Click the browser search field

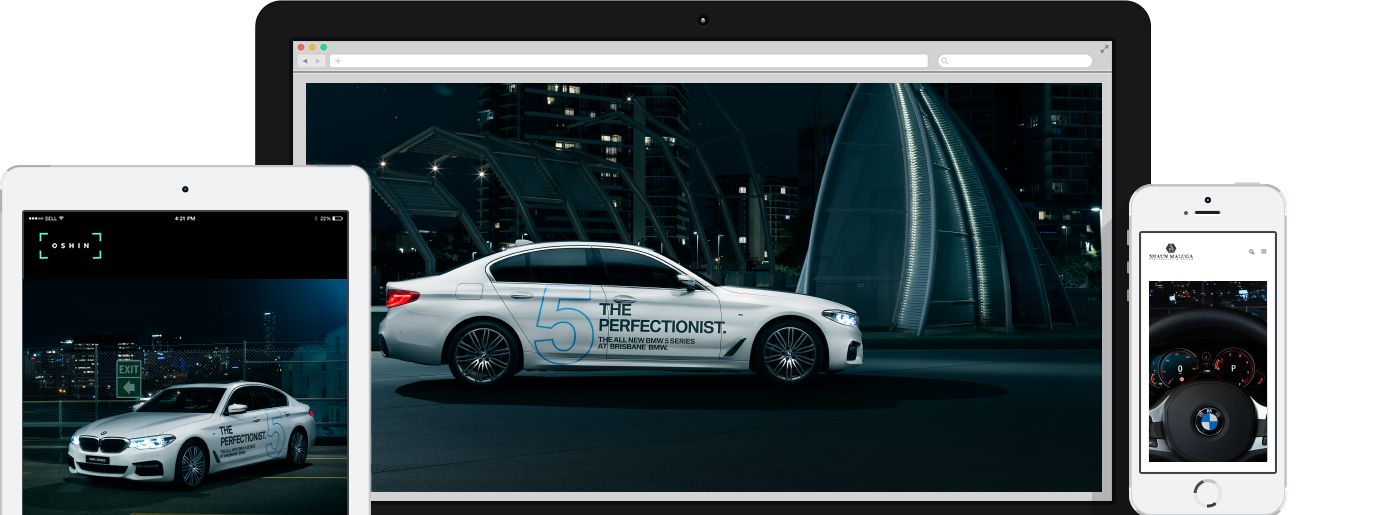point(1015,61)
